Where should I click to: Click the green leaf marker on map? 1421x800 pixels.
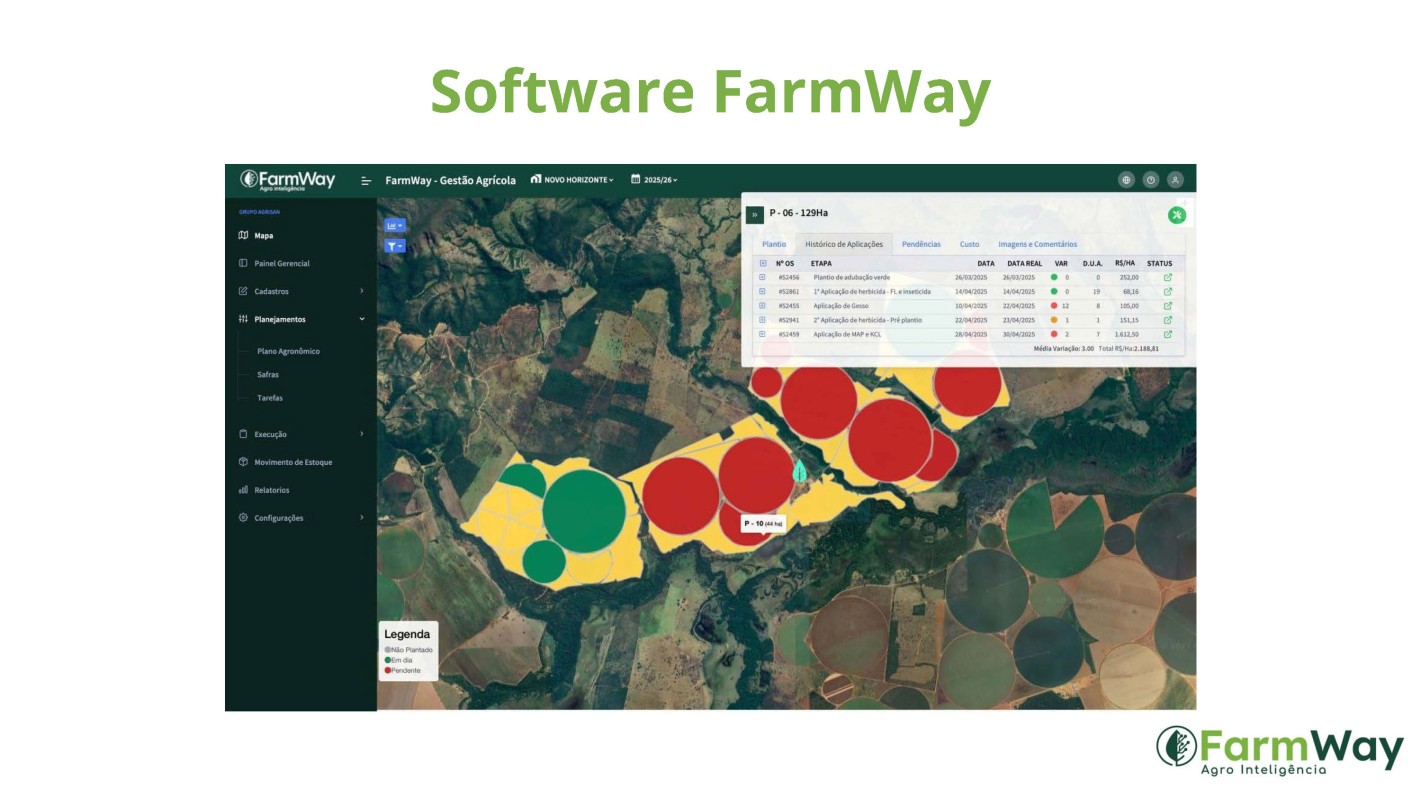(799, 470)
